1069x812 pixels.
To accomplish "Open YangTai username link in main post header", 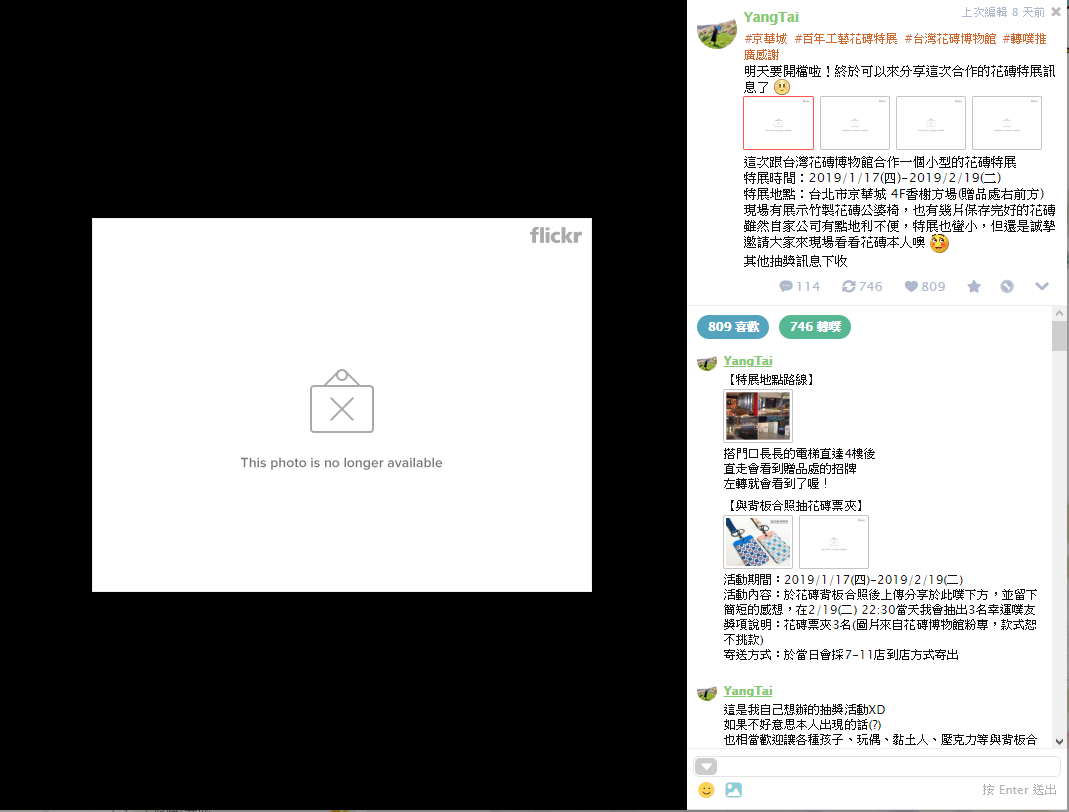I will pyautogui.click(x=770, y=17).
